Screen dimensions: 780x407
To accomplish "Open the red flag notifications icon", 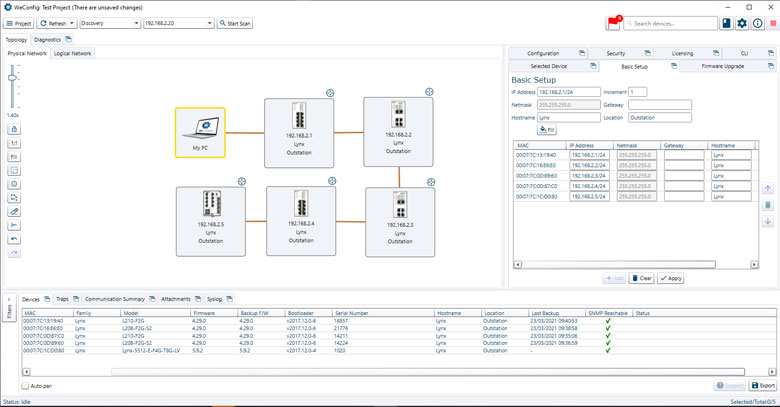I will 613,23.
